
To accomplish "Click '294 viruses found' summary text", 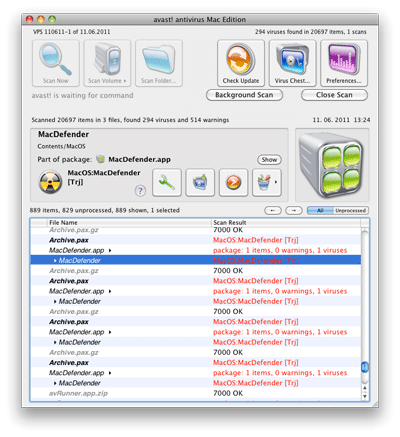I will (x=311, y=32).
